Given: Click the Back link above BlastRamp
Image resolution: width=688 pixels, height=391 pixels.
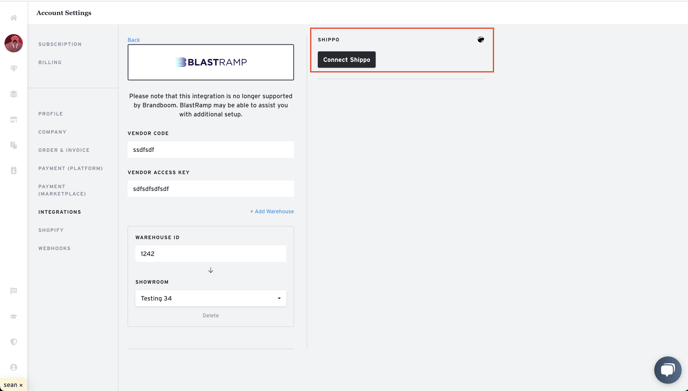Looking at the screenshot, I should 133,40.
